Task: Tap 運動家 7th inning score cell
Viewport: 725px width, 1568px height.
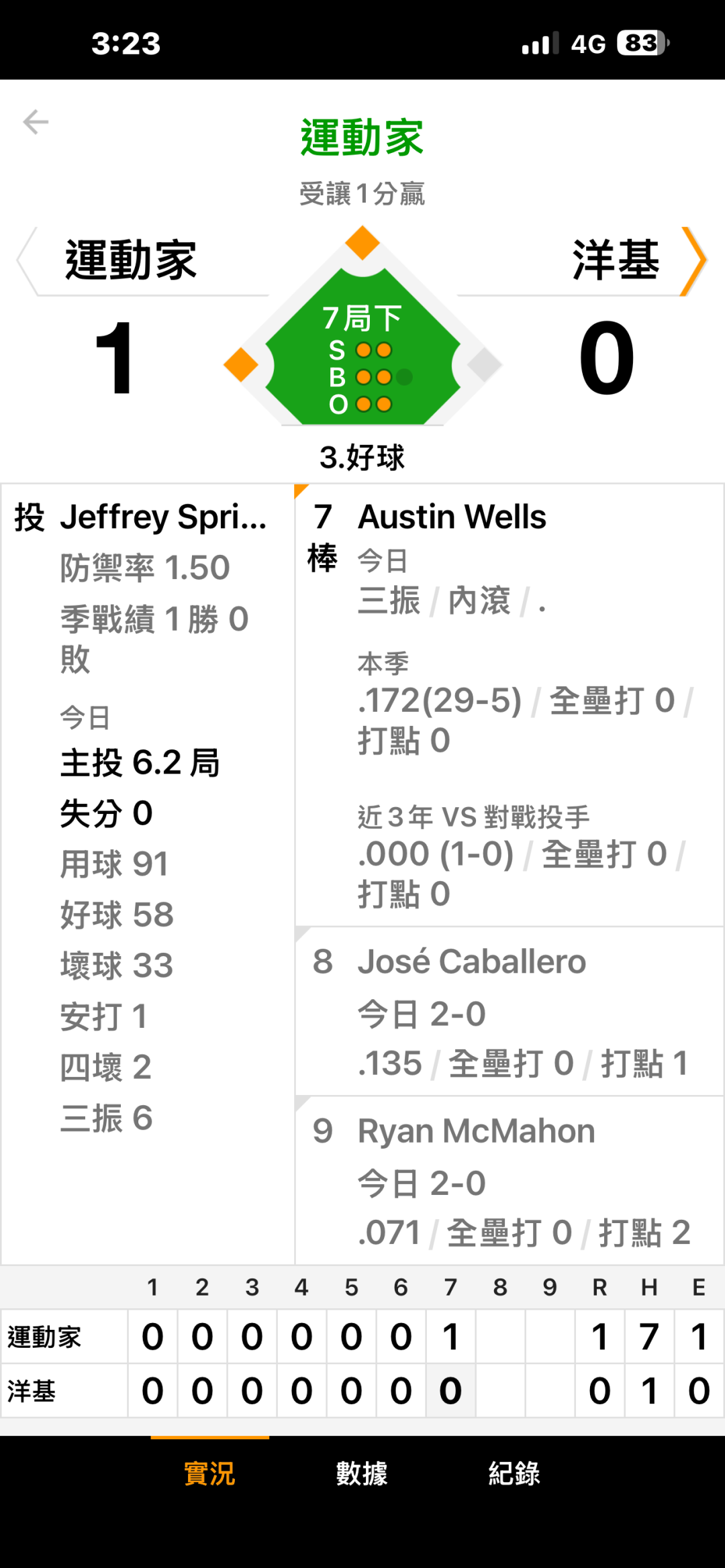Action: [x=450, y=1337]
